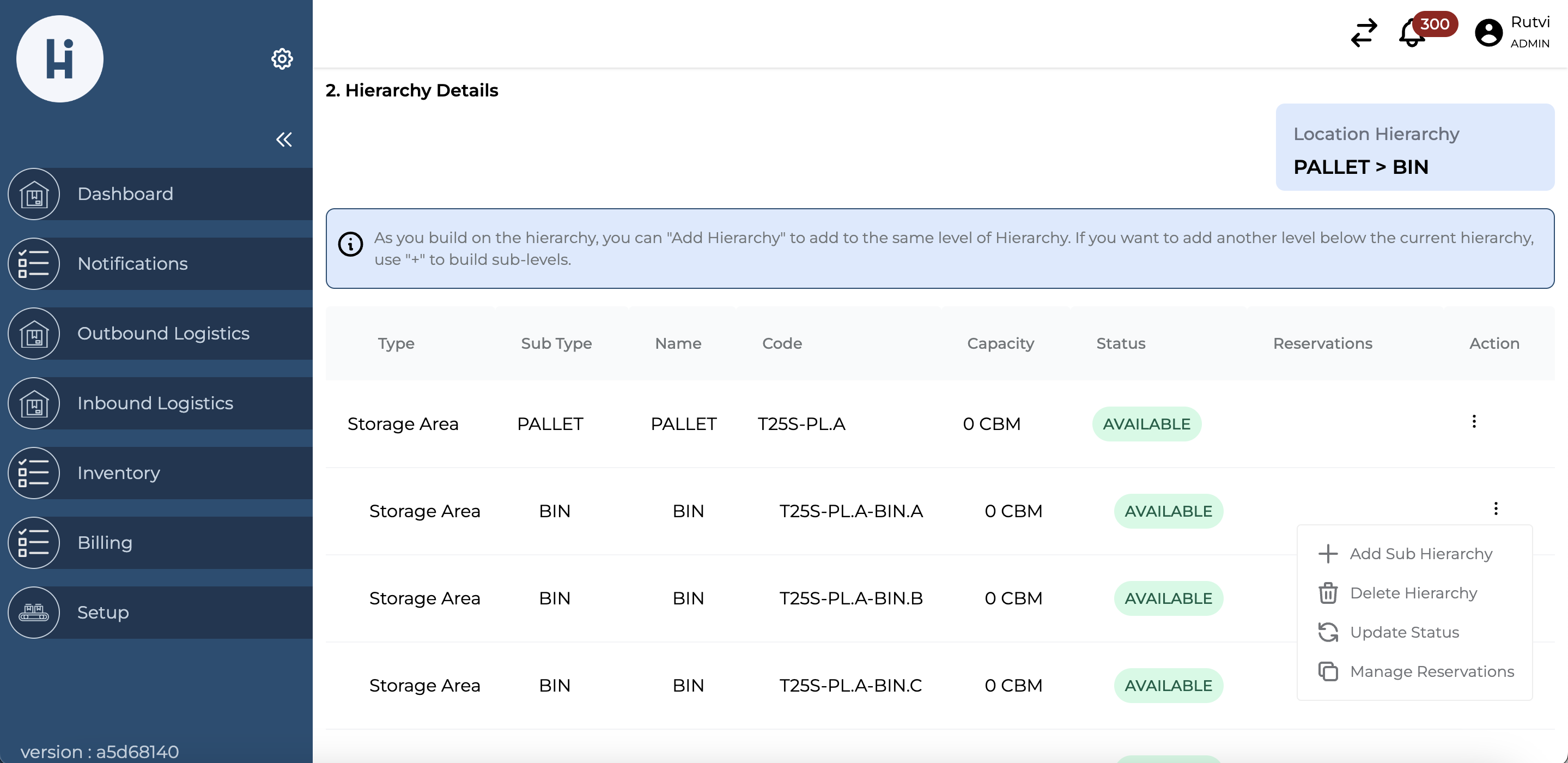Viewport: 1568px width, 763px height.
Task: Click the Inbound Logistics warehouse icon
Action: 33,403
